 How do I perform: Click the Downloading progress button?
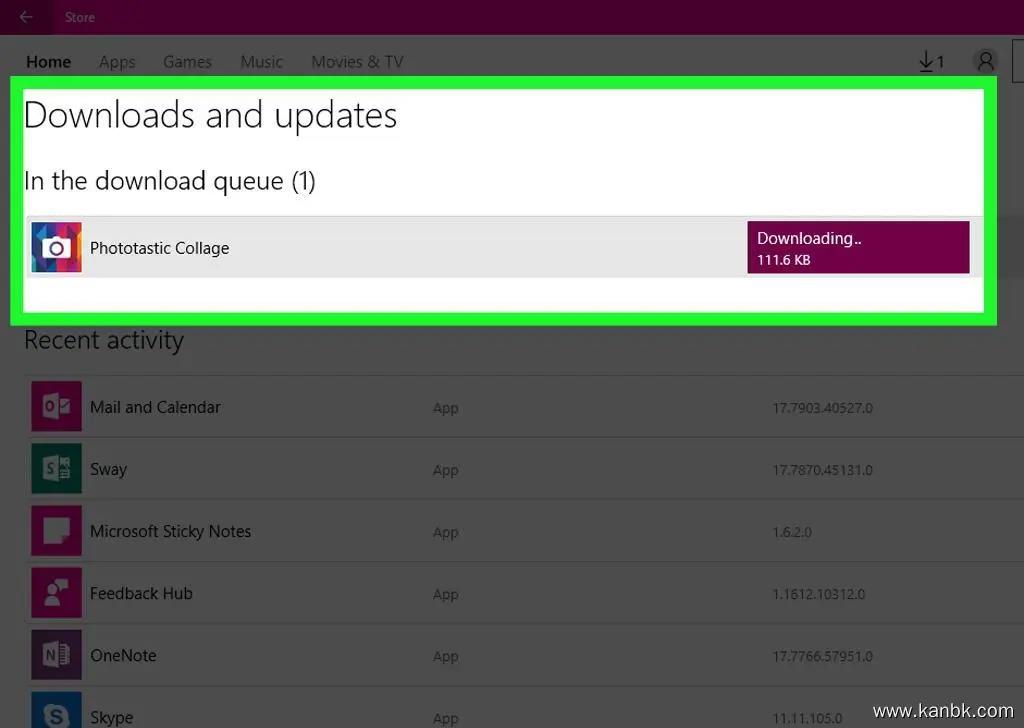coord(858,248)
